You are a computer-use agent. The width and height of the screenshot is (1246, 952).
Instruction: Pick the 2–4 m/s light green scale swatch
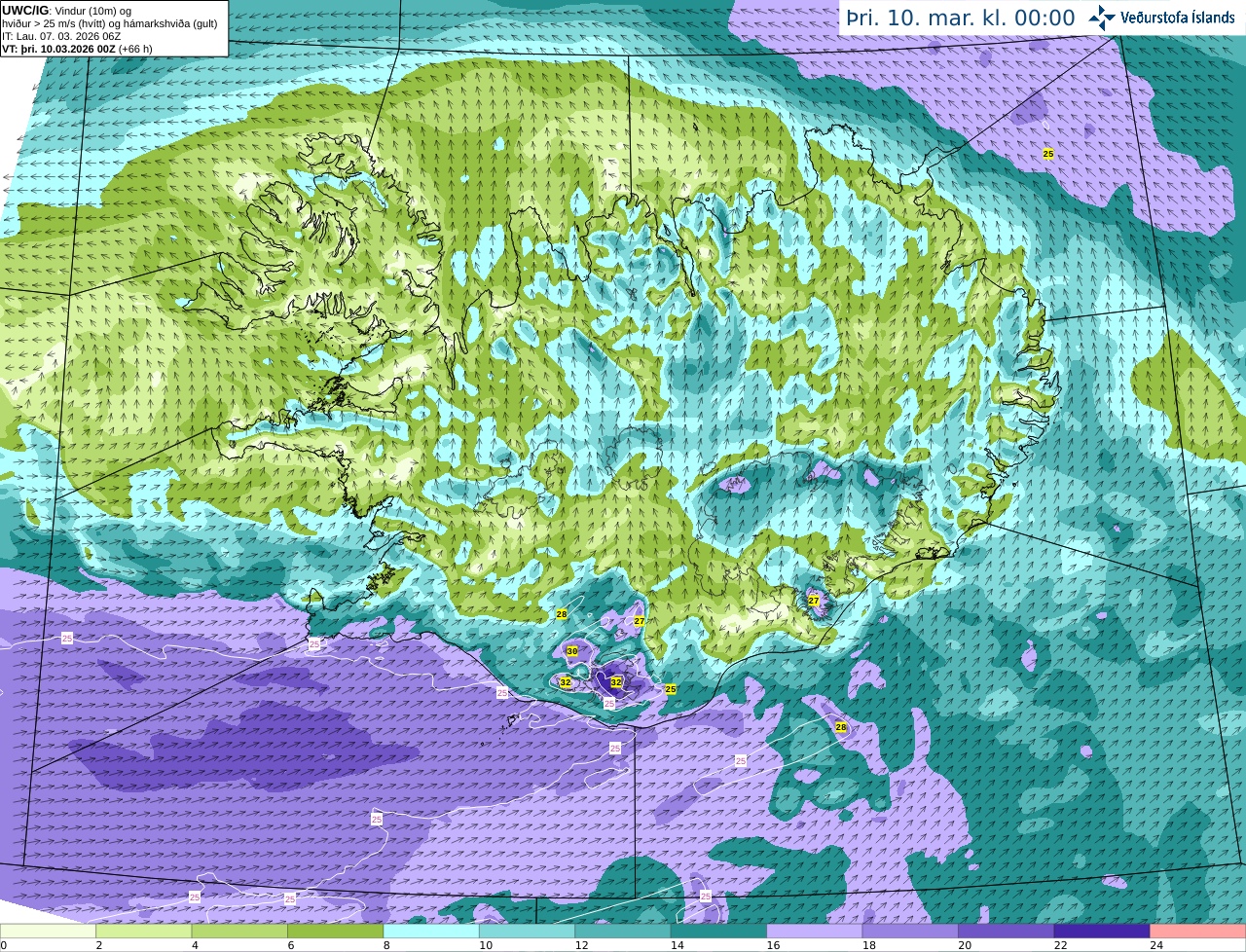(143, 931)
